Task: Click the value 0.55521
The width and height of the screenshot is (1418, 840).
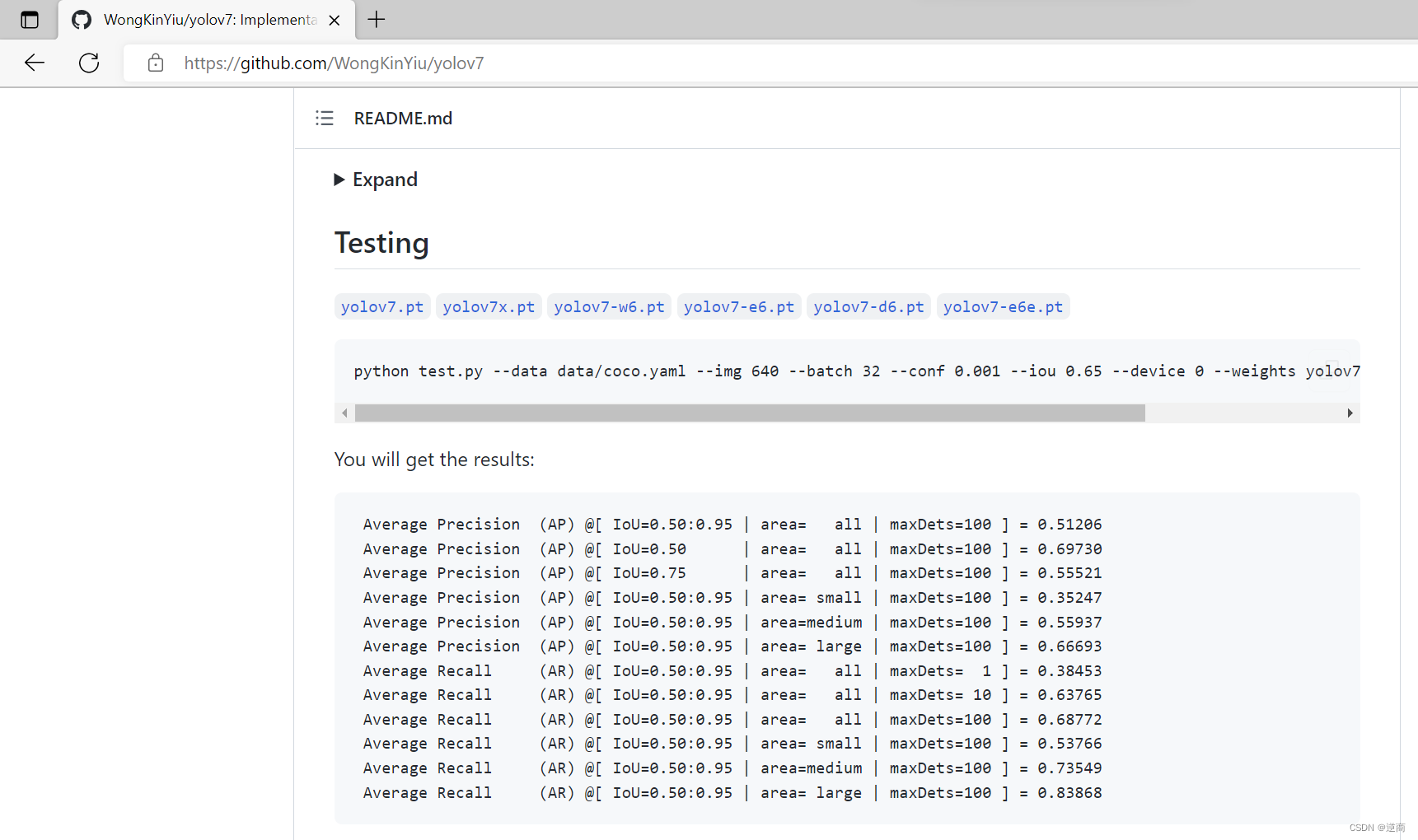Action: coord(1069,573)
